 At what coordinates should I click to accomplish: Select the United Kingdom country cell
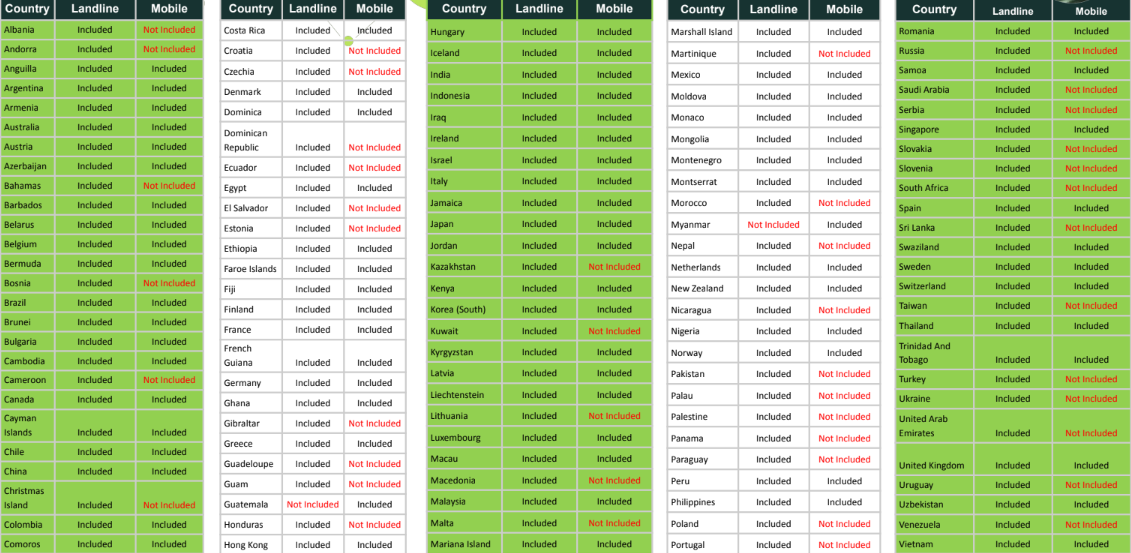pyautogui.click(x=931, y=466)
